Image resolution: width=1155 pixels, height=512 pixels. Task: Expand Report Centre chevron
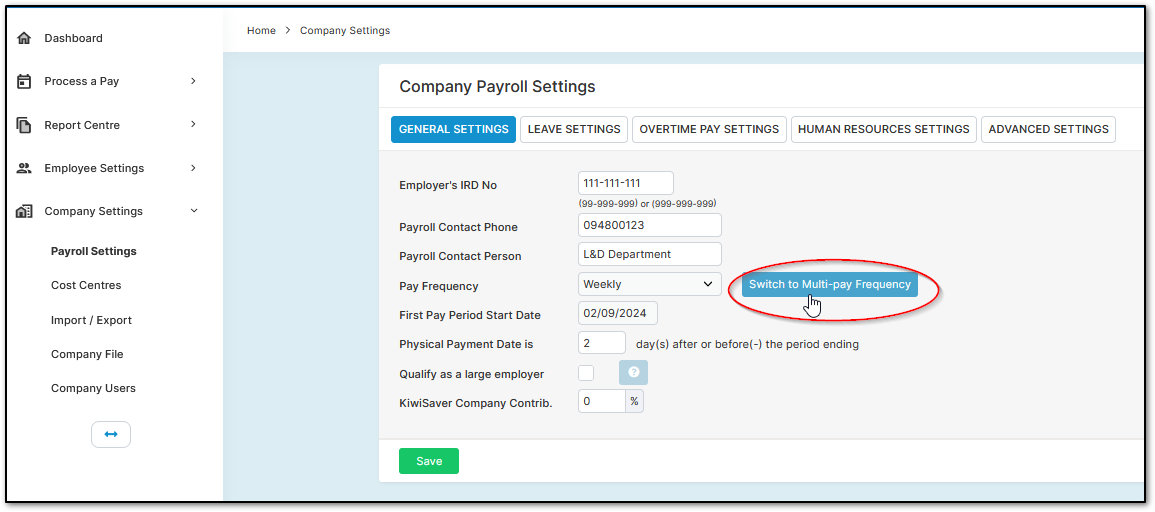click(193, 125)
